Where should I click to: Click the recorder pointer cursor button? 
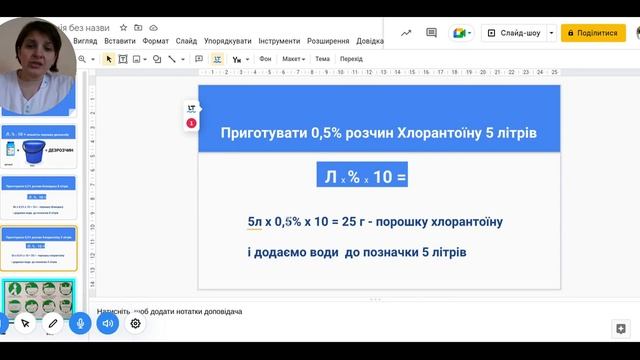(x=25, y=323)
